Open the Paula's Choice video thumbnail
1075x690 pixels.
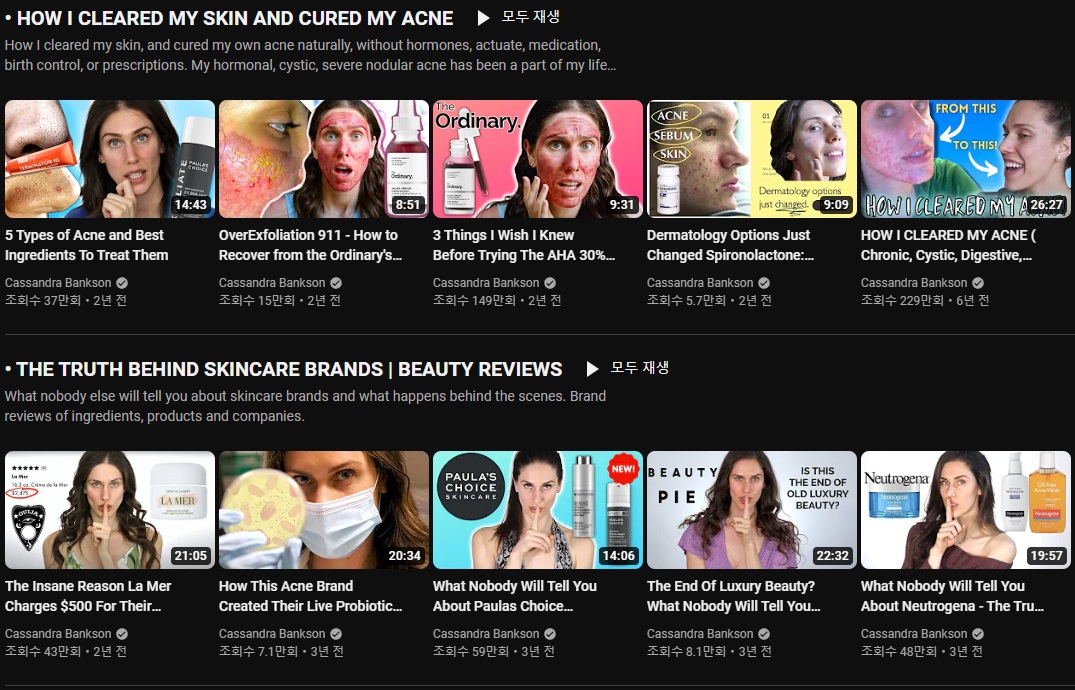[x=538, y=510]
